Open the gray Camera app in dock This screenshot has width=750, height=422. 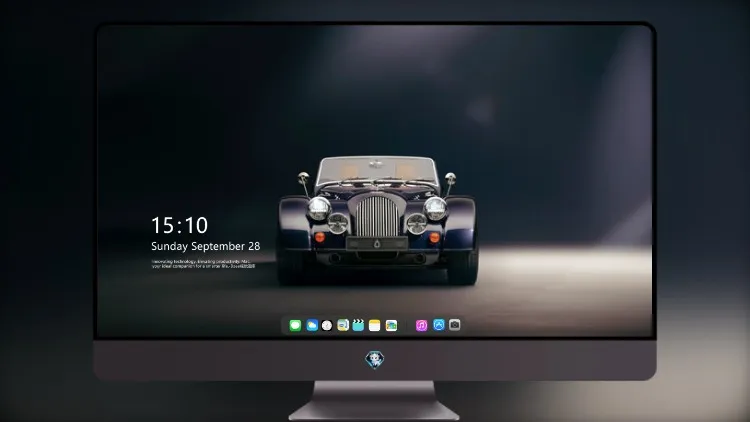tap(455, 325)
